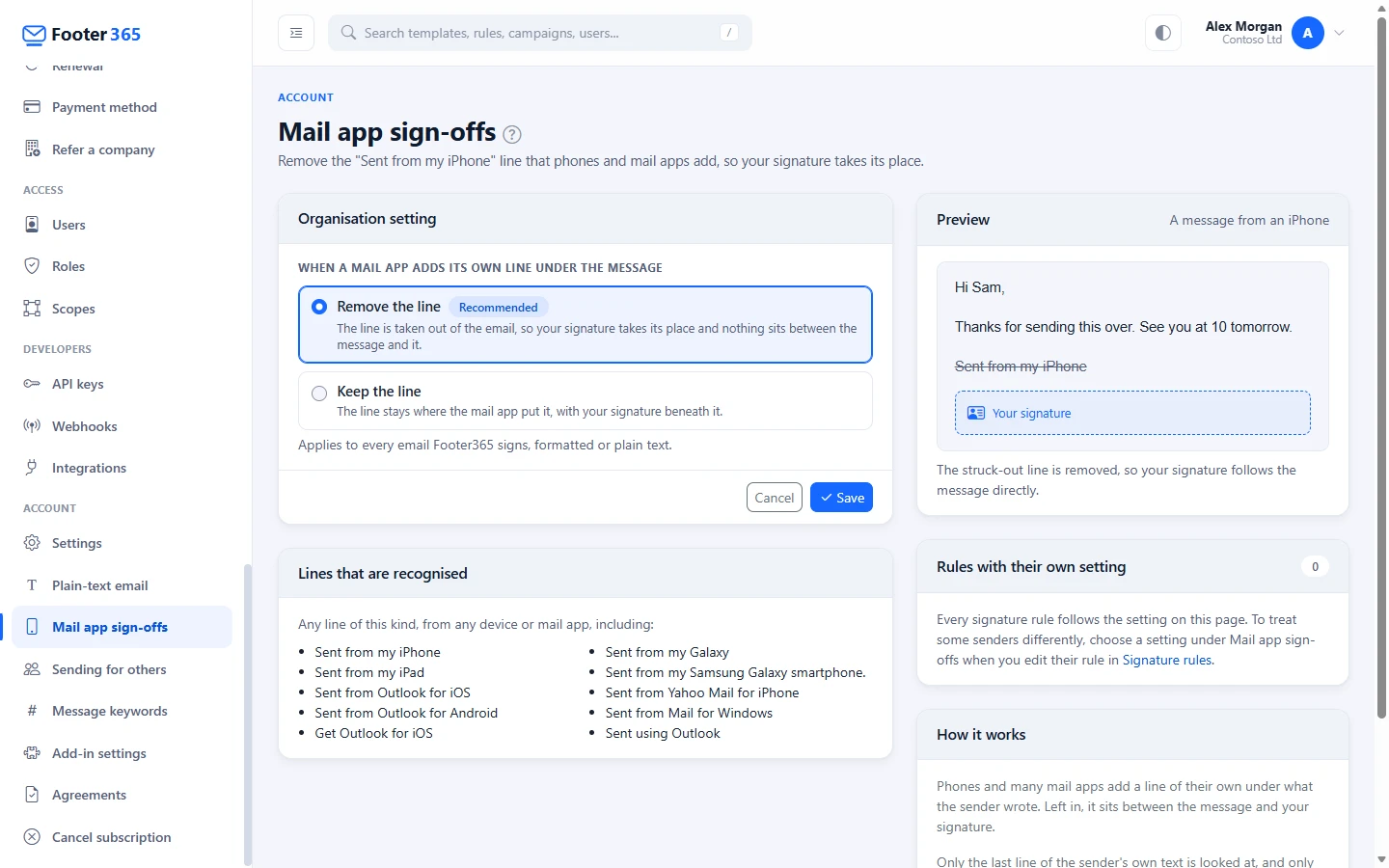Open Refer a company page
The image size is (1389, 868).
pyautogui.click(x=122, y=149)
